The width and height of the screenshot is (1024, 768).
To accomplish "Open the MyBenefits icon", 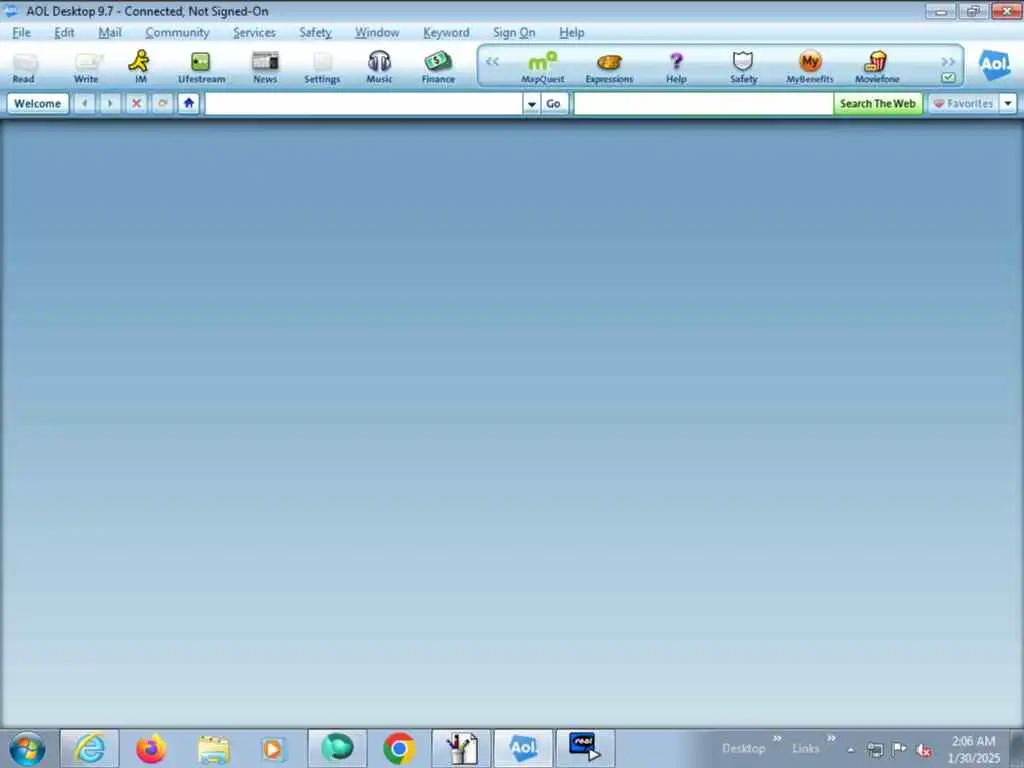I will [810, 67].
